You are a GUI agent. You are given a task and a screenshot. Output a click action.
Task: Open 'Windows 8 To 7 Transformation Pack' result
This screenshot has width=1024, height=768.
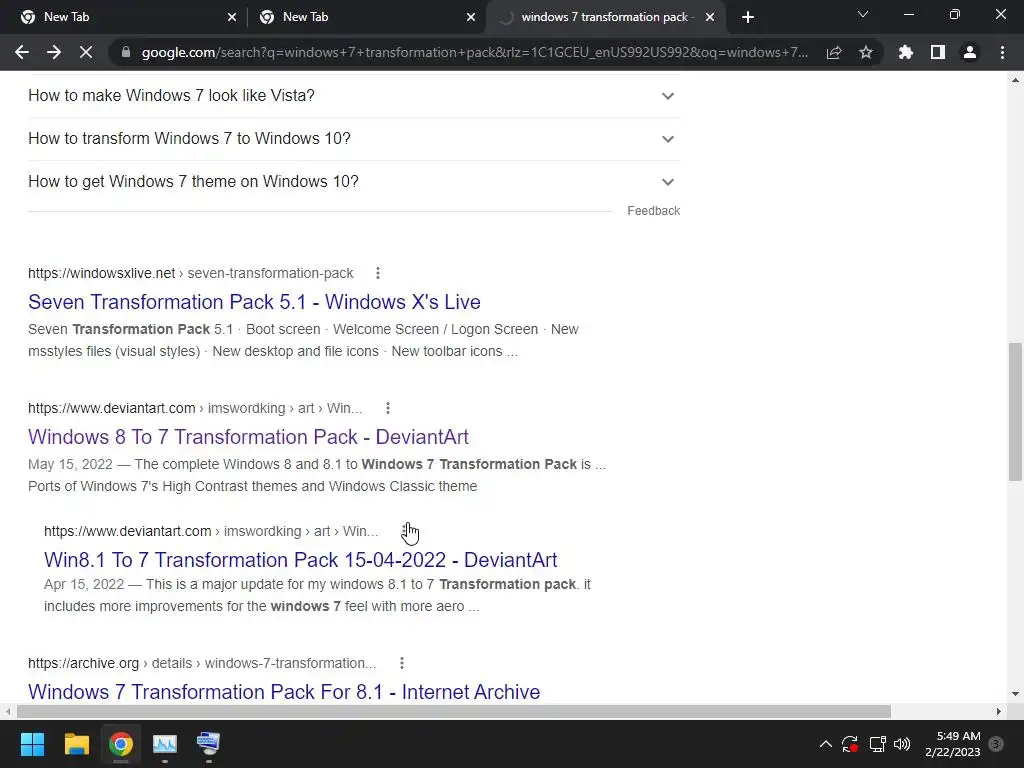248,437
